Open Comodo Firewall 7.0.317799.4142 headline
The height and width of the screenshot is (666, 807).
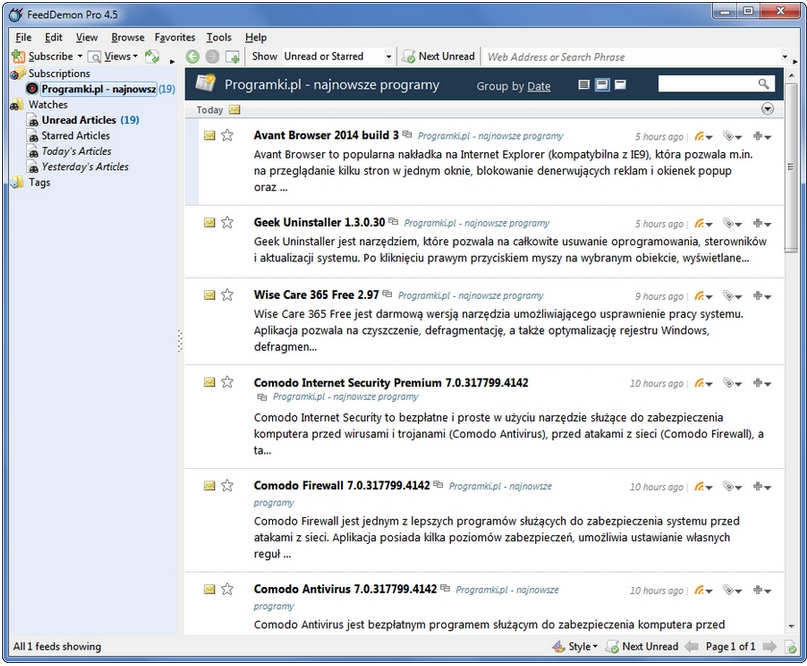[x=342, y=485]
